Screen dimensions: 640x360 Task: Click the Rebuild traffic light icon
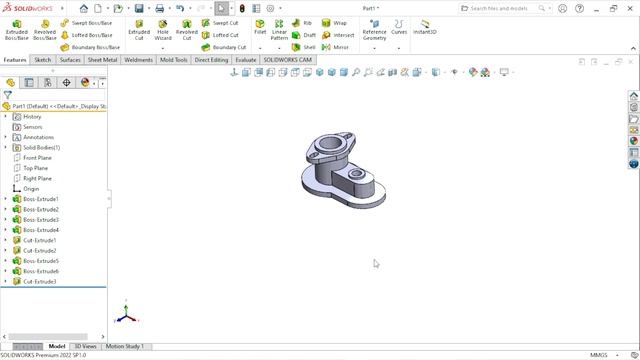pos(242,8)
